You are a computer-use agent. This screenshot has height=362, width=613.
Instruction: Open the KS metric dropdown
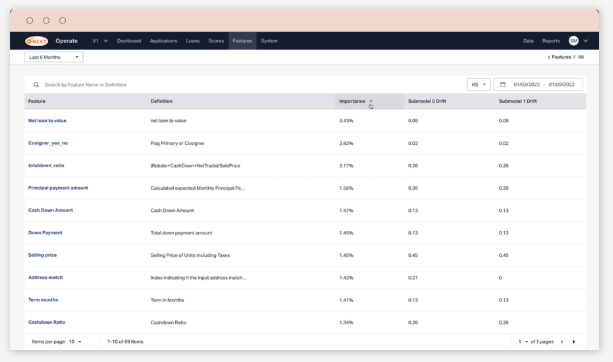(x=479, y=84)
